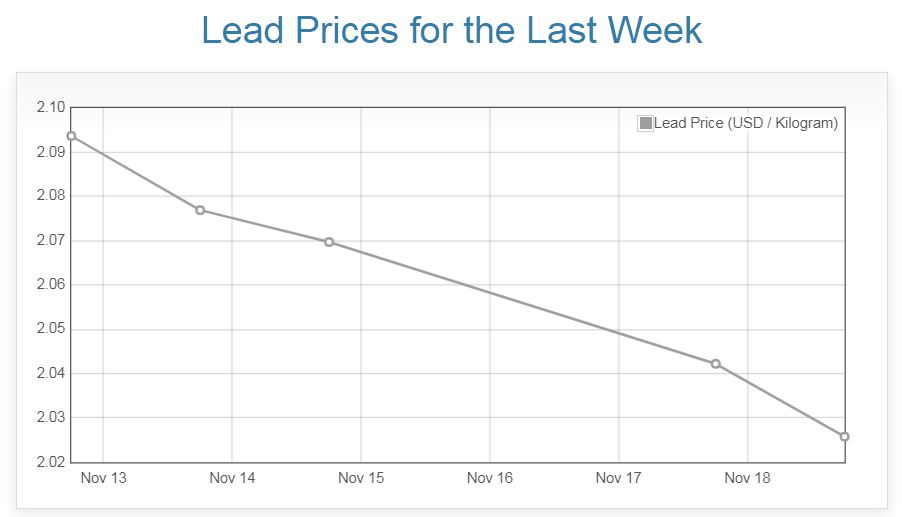
Task: Click the Nov 15 x-axis label
Action: click(361, 478)
